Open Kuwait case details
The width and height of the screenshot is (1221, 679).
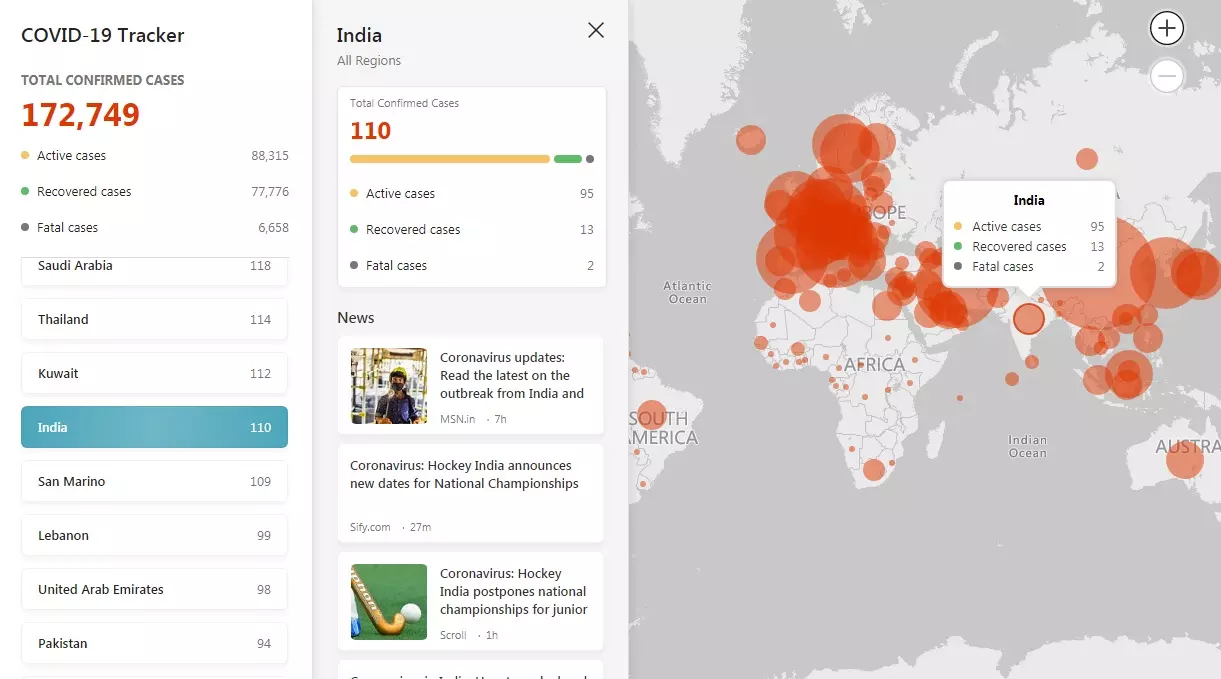[154, 374]
